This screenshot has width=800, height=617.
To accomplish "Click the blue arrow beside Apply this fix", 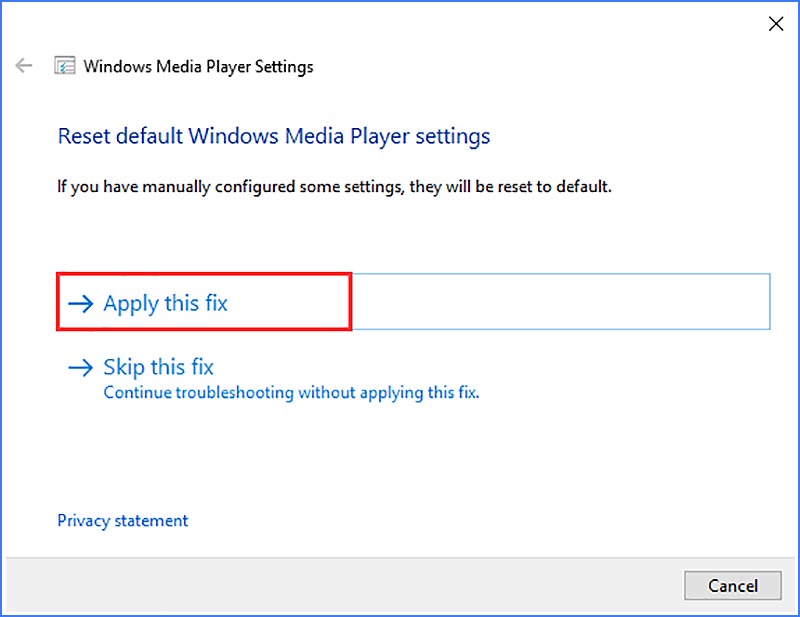I will pos(81,302).
